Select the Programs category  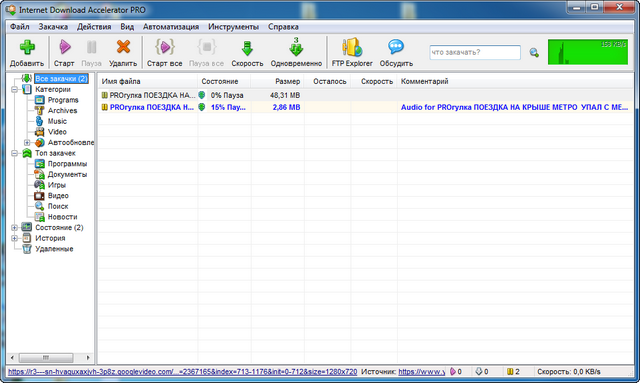63,100
